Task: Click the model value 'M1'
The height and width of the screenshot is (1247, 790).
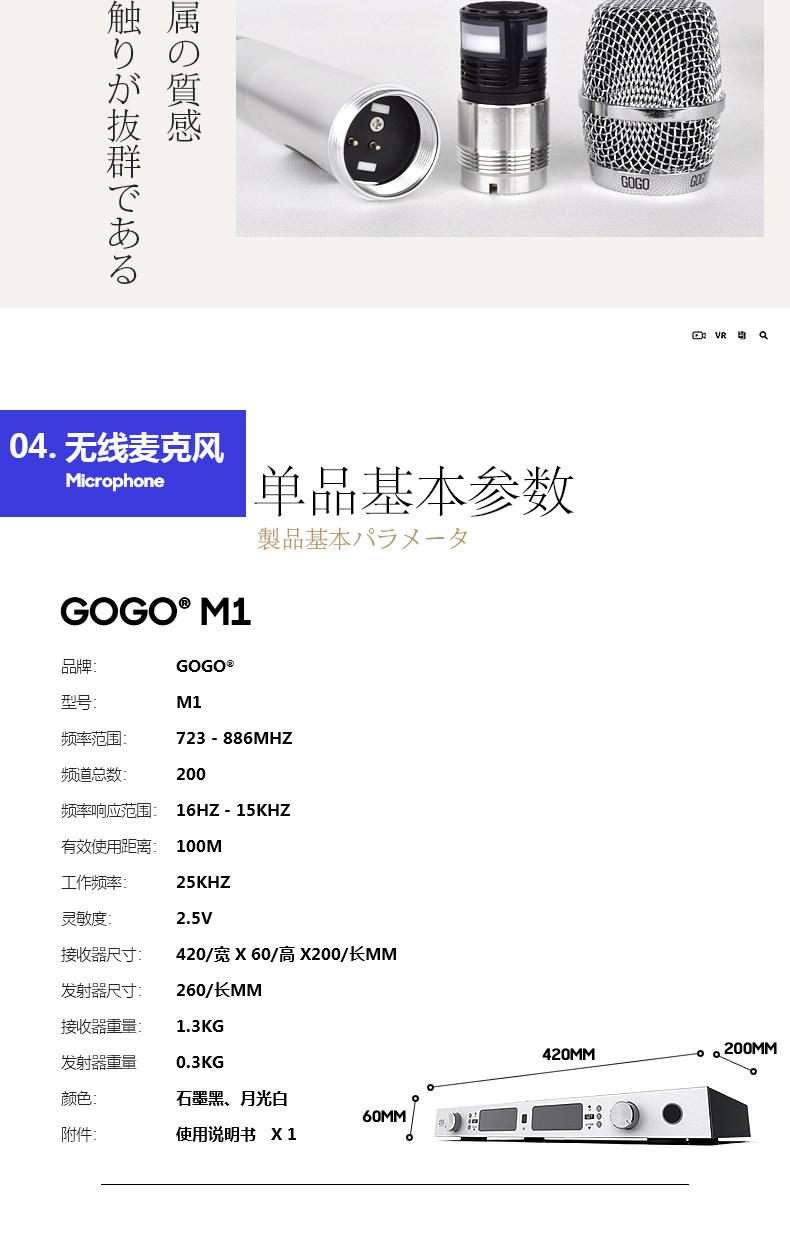Action: [x=189, y=702]
